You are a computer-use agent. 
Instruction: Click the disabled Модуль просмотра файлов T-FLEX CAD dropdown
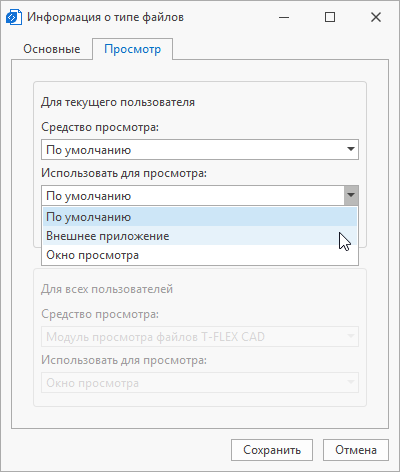coord(200,337)
